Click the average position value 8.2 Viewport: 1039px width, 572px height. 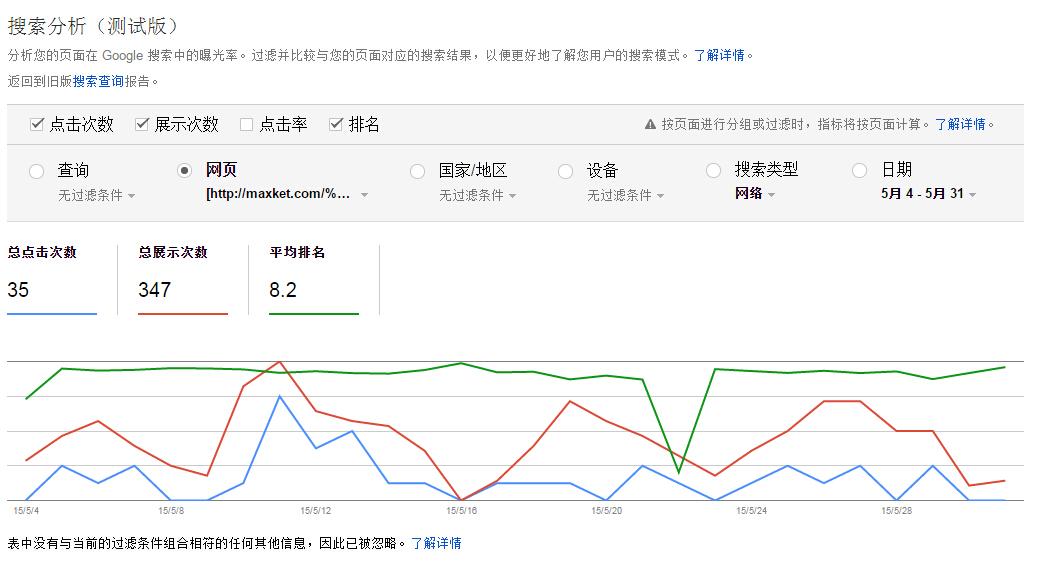[x=283, y=290]
